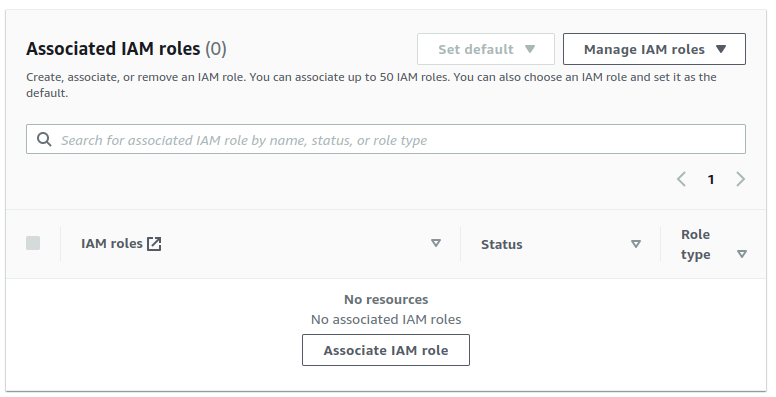The image size is (776, 397).
Task: Click the Associated IAM roles heading
Action: coord(113,49)
